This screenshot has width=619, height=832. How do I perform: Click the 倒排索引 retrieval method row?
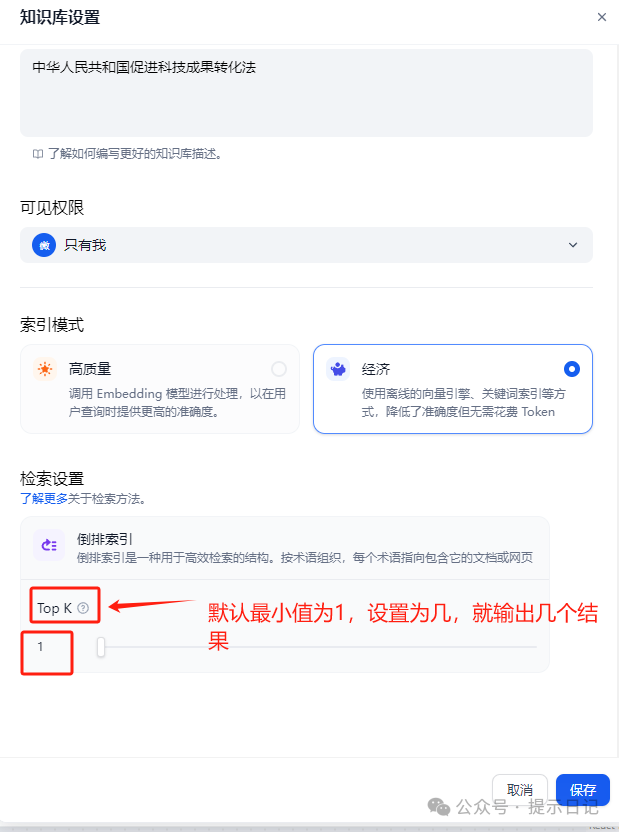285,548
